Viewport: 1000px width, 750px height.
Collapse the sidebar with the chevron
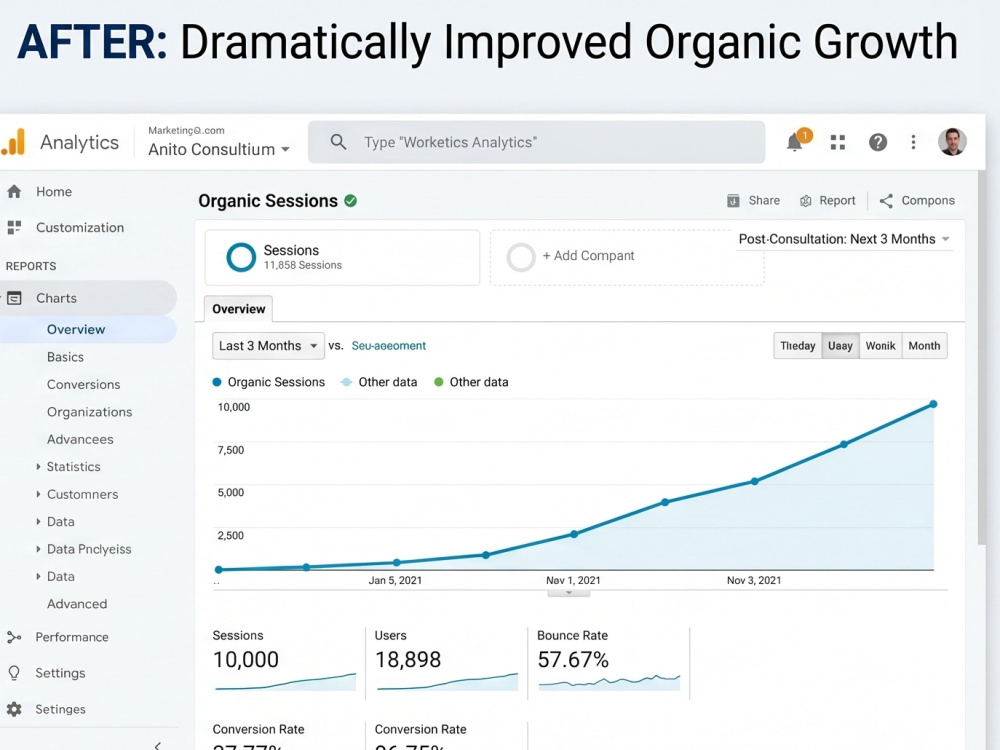tap(158, 745)
